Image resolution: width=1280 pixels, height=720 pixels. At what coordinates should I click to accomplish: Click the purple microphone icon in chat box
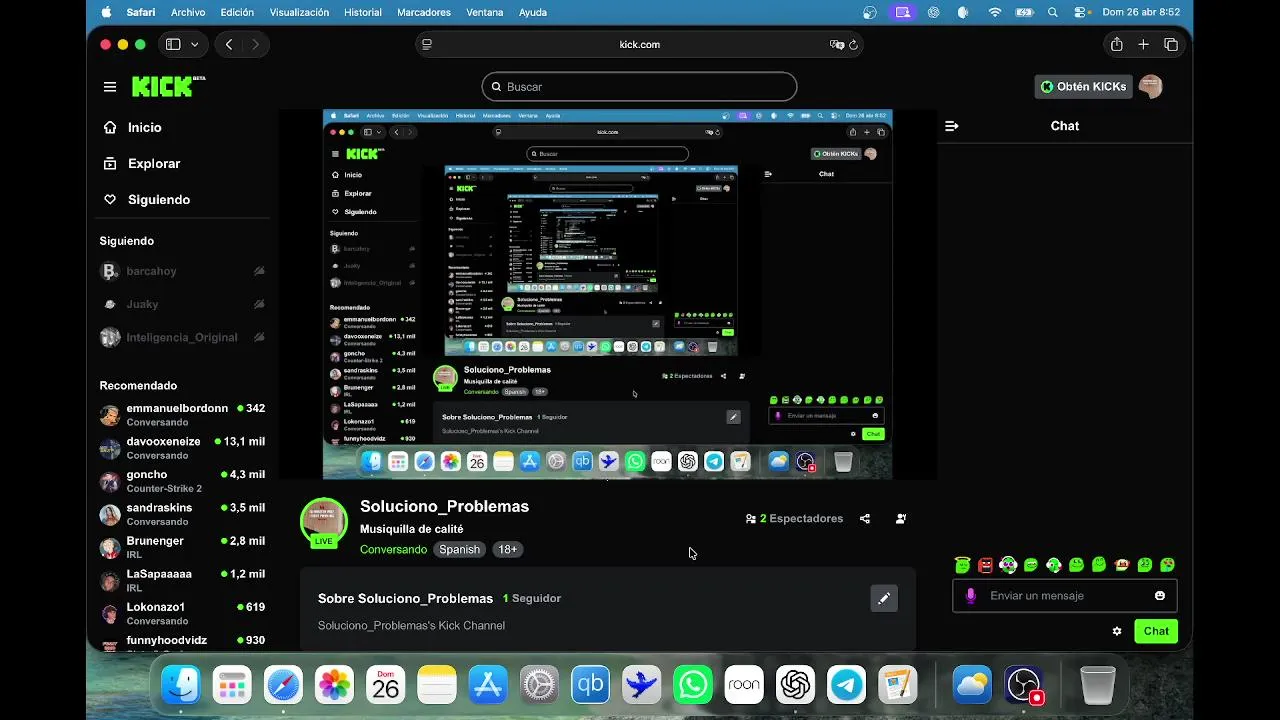970,596
